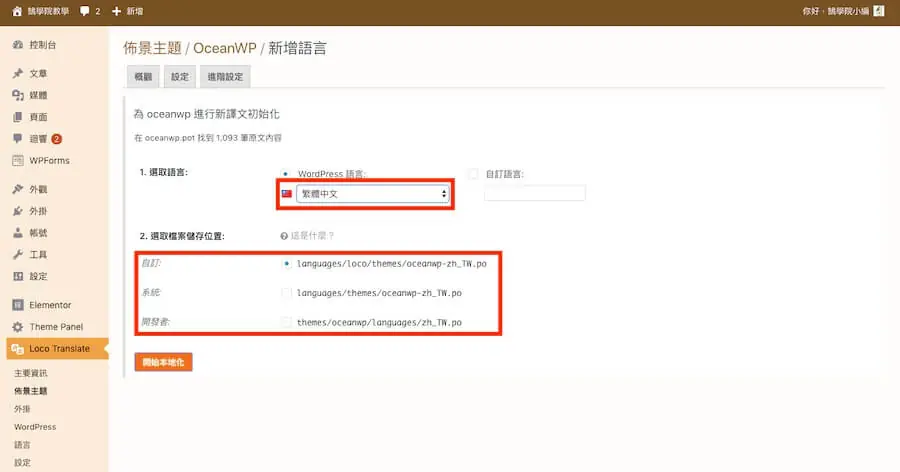Image resolution: width=900 pixels, height=472 pixels.
Task: Click the 控制台 dashboard icon
Action: (18, 45)
